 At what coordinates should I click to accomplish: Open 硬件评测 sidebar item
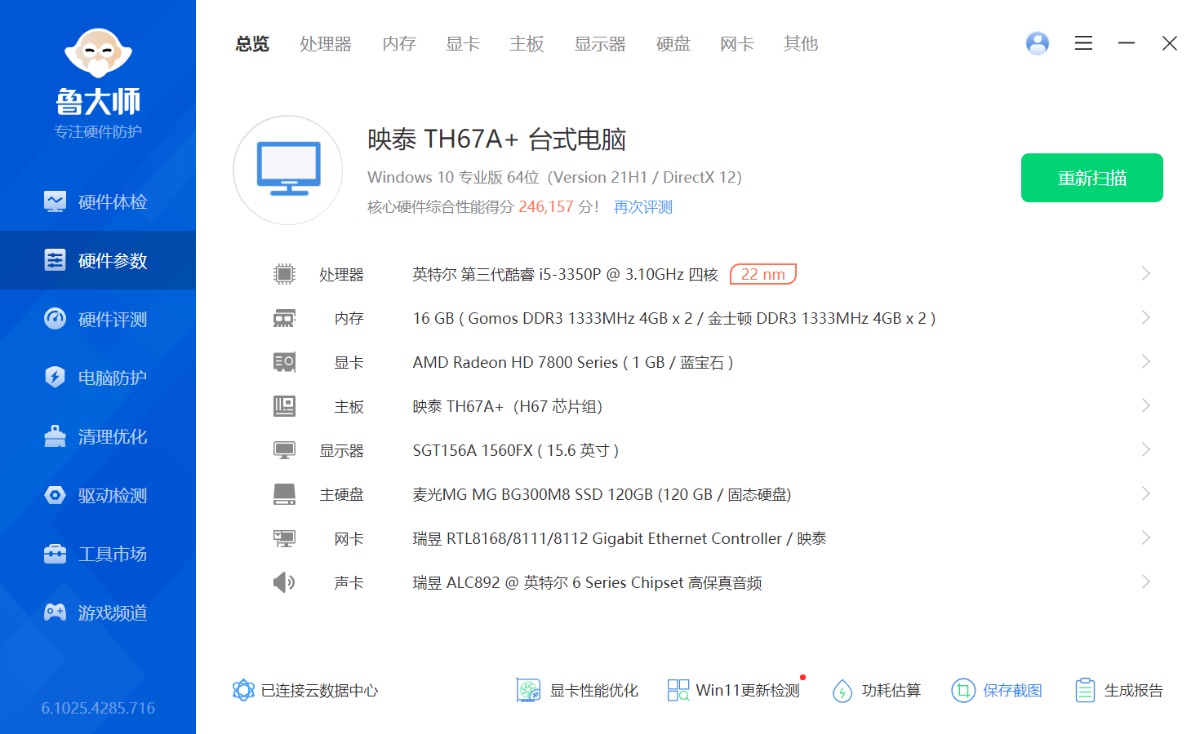pos(98,320)
